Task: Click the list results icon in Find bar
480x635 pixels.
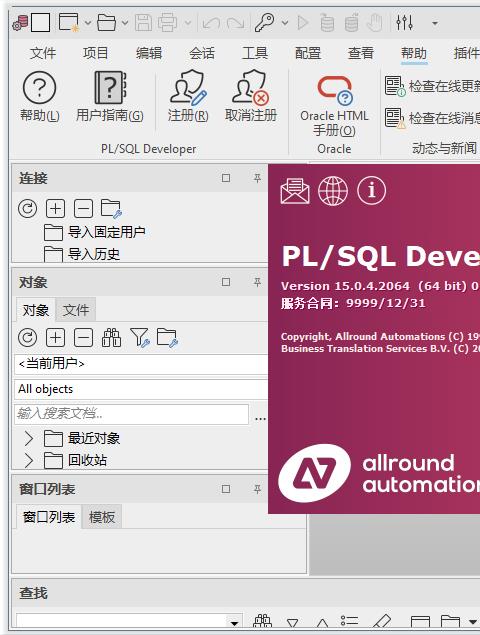Action: pos(350,621)
